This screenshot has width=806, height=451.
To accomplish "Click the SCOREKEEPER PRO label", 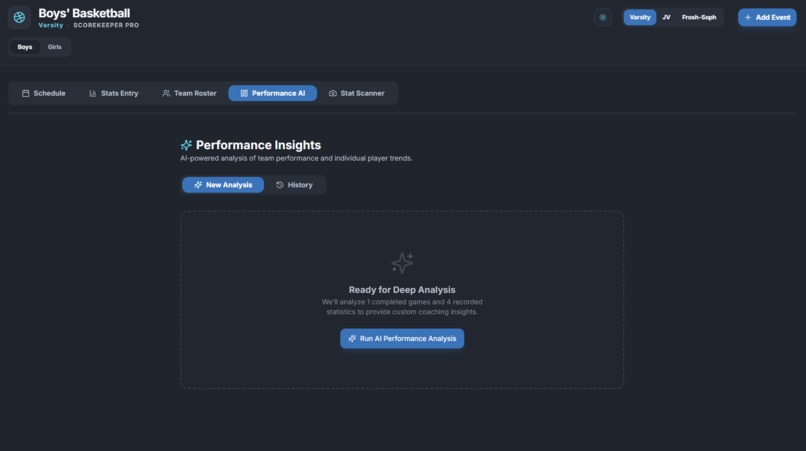I will (106, 25).
